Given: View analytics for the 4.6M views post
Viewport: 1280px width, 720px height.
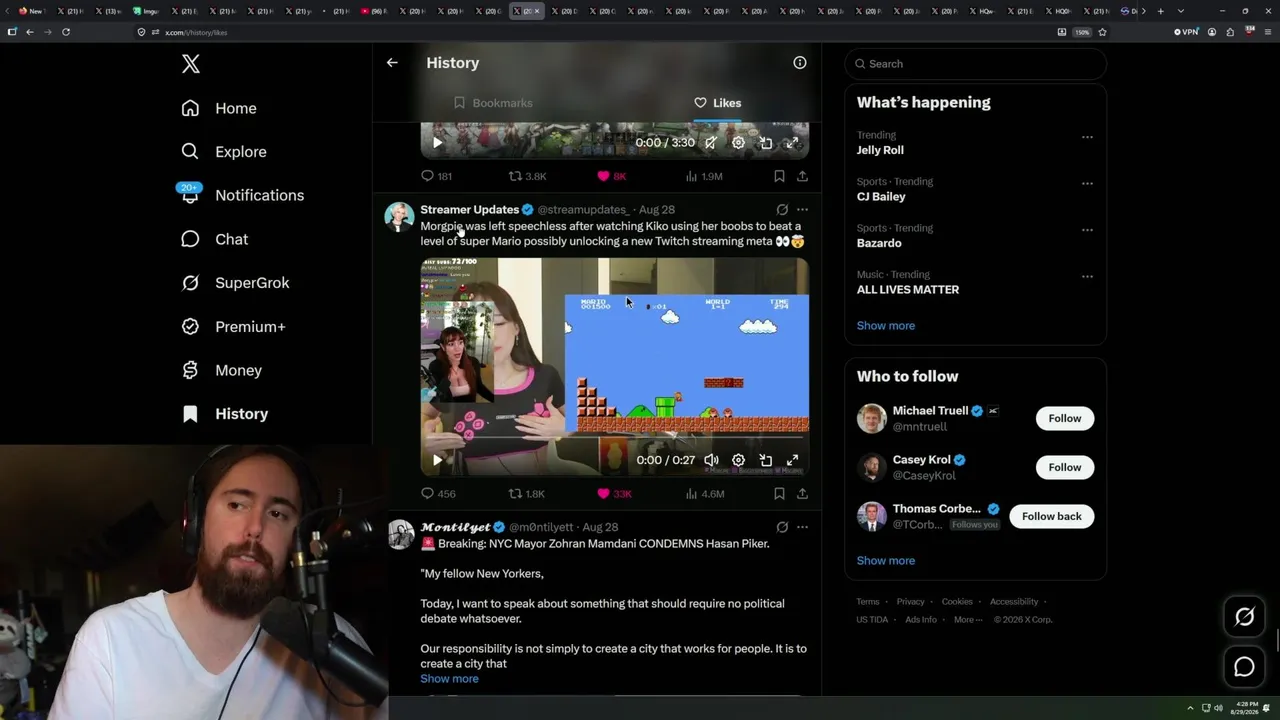Looking at the screenshot, I should [x=704, y=494].
